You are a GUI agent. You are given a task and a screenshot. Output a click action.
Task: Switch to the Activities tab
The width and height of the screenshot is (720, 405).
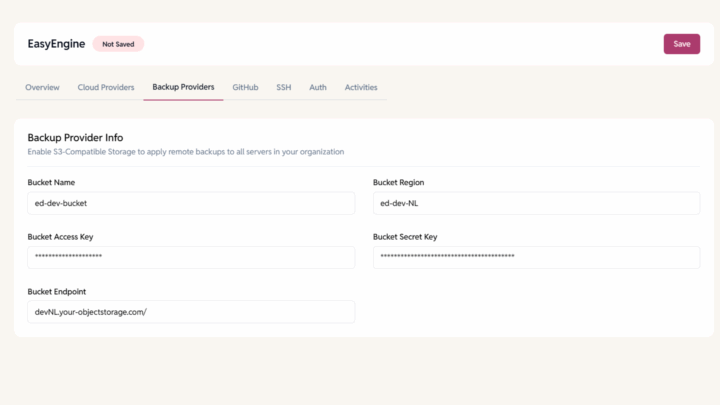[x=361, y=87]
